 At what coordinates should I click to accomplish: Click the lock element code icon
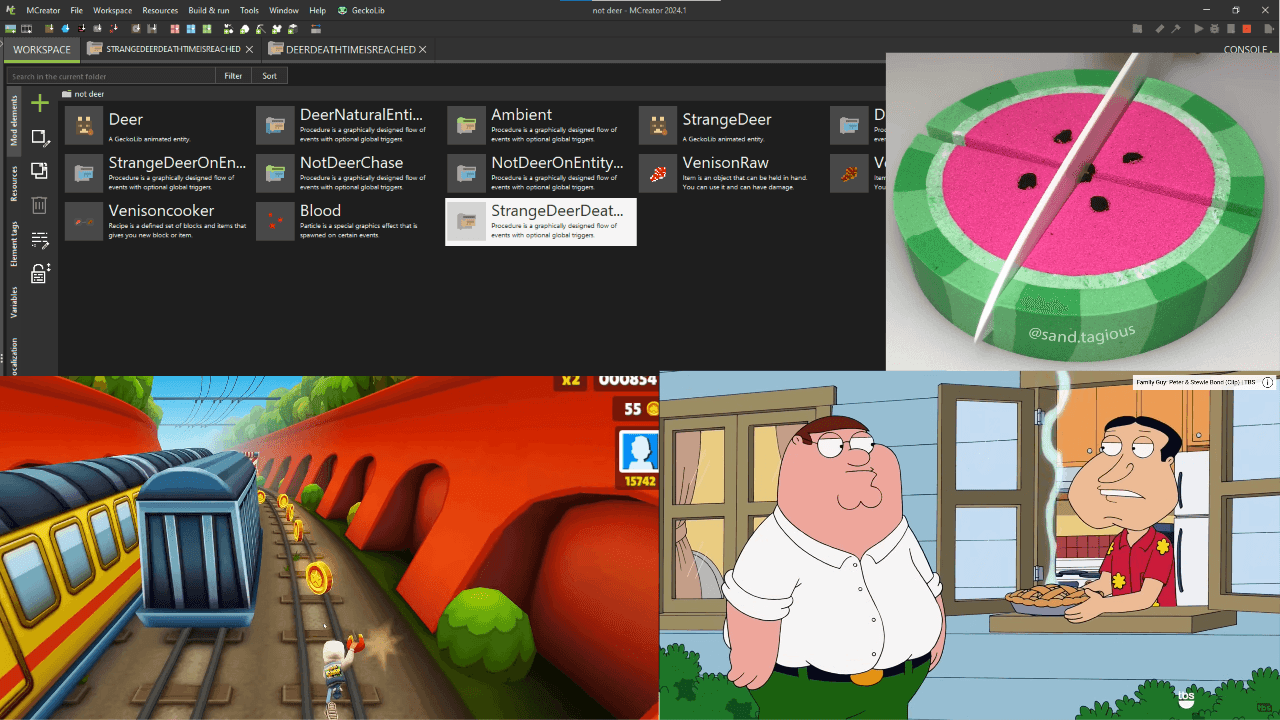pyautogui.click(x=40, y=273)
